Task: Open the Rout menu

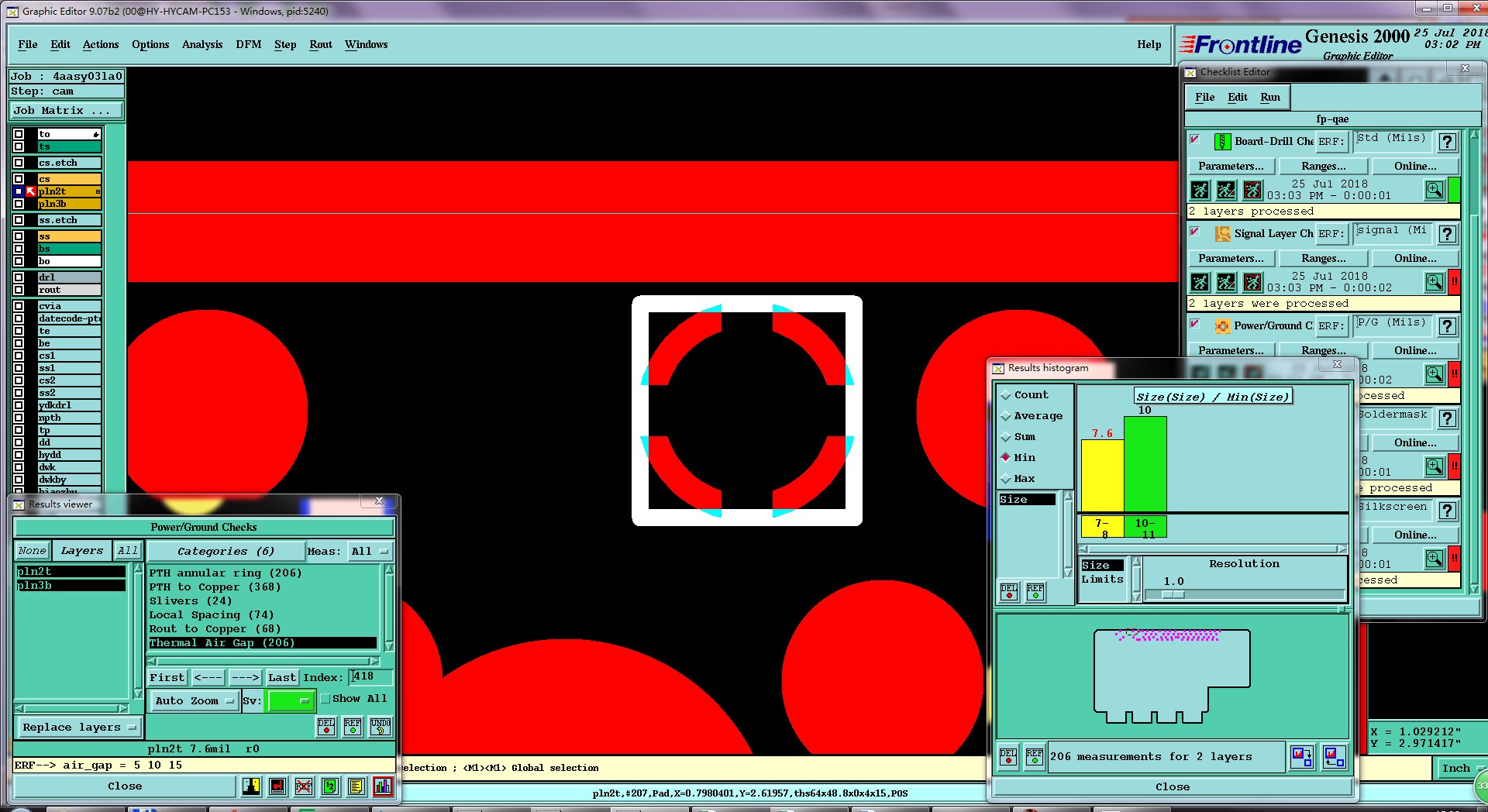Action: click(321, 45)
